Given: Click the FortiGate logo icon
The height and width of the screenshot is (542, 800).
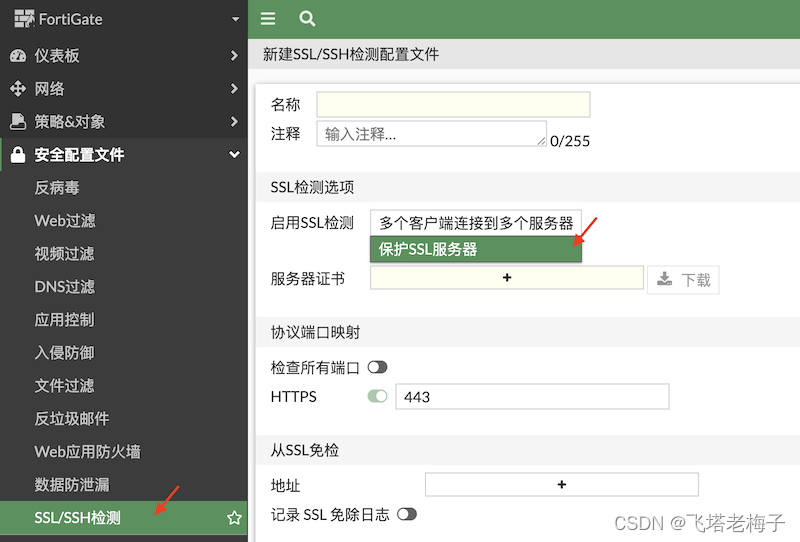Looking at the screenshot, I should [24, 19].
